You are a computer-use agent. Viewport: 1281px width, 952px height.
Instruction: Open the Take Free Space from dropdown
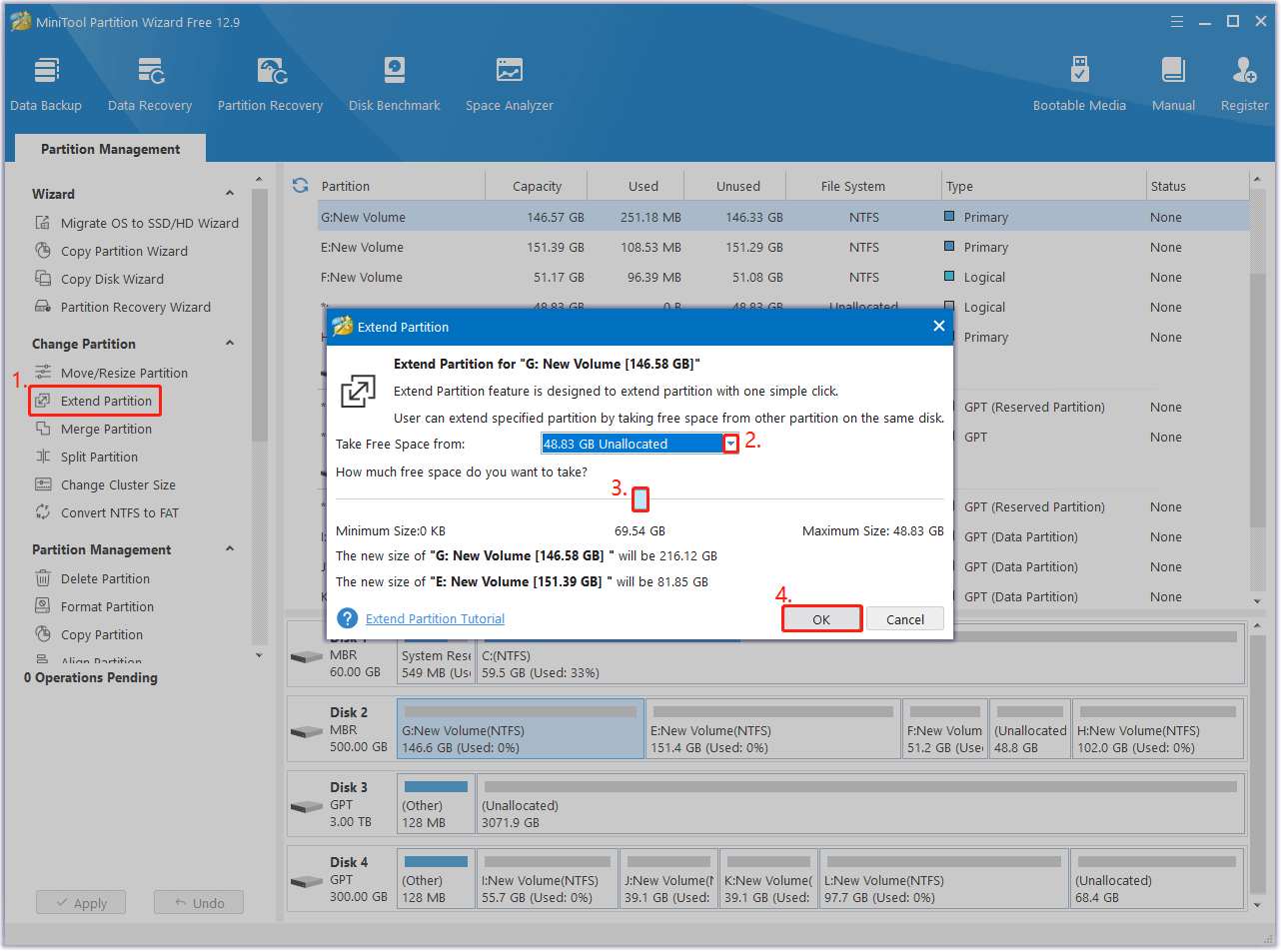(x=731, y=444)
